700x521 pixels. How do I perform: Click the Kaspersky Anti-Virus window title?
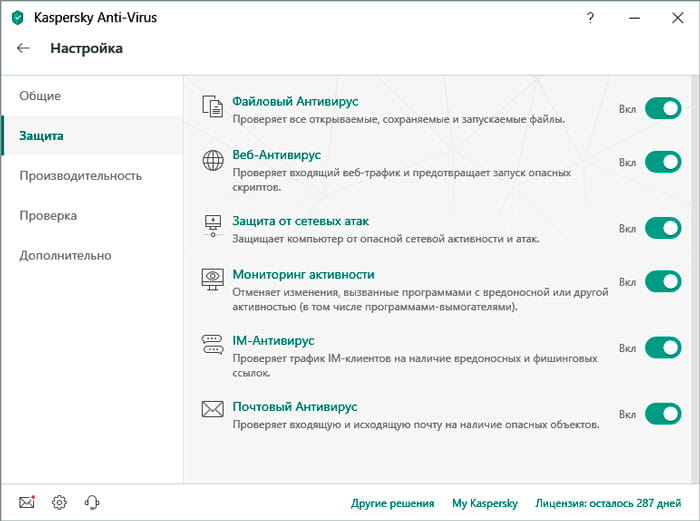95,18
